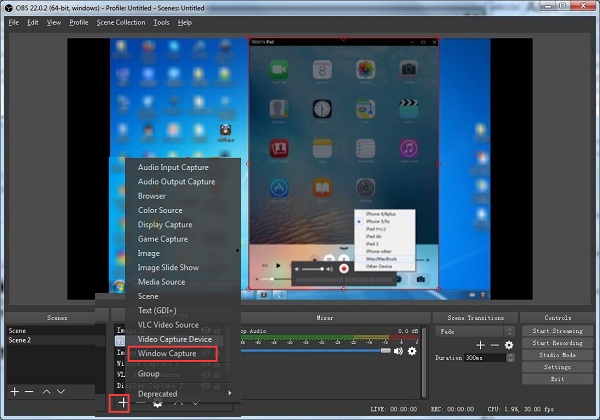Move selected scene down with arrow
Viewport: 600px width, 420px height.
click(x=61, y=392)
